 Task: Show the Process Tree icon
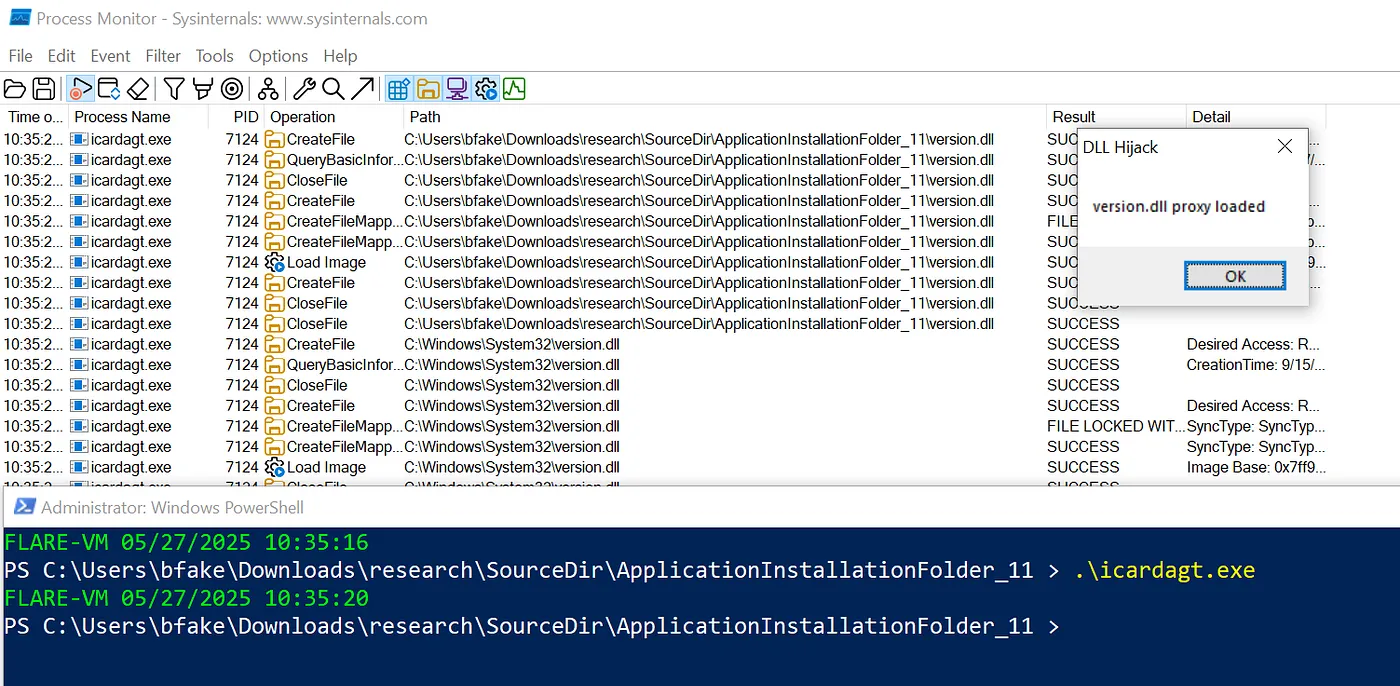(x=268, y=89)
